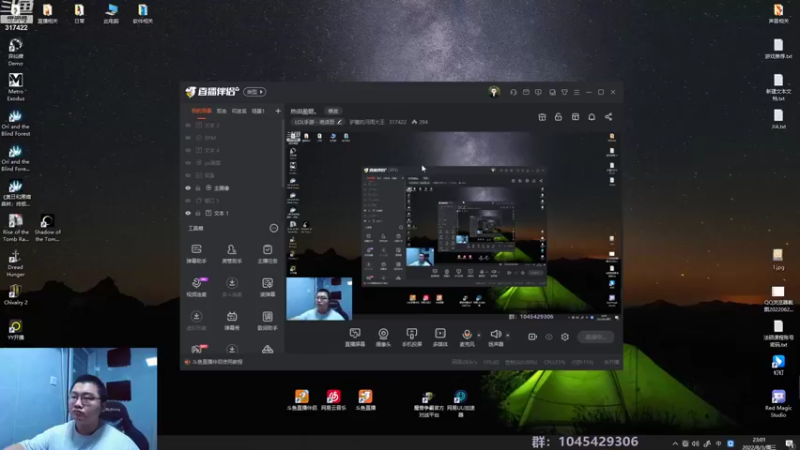Toggle visibility of pk画面 layer
Image resolution: width=800 pixels, height=450 pixels.
click(188, 163)
